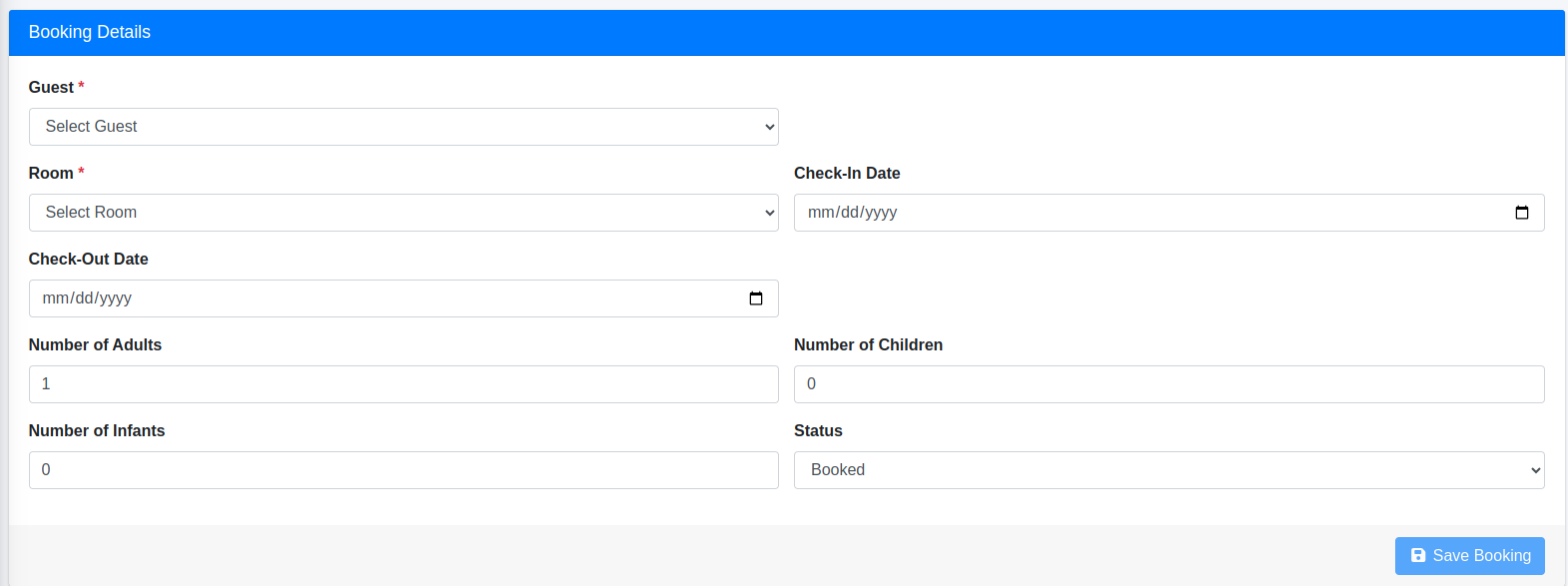Click the Number of Infants label
Screen dimensions: 1568x586
pyautogui.click(x=97, y=430)
